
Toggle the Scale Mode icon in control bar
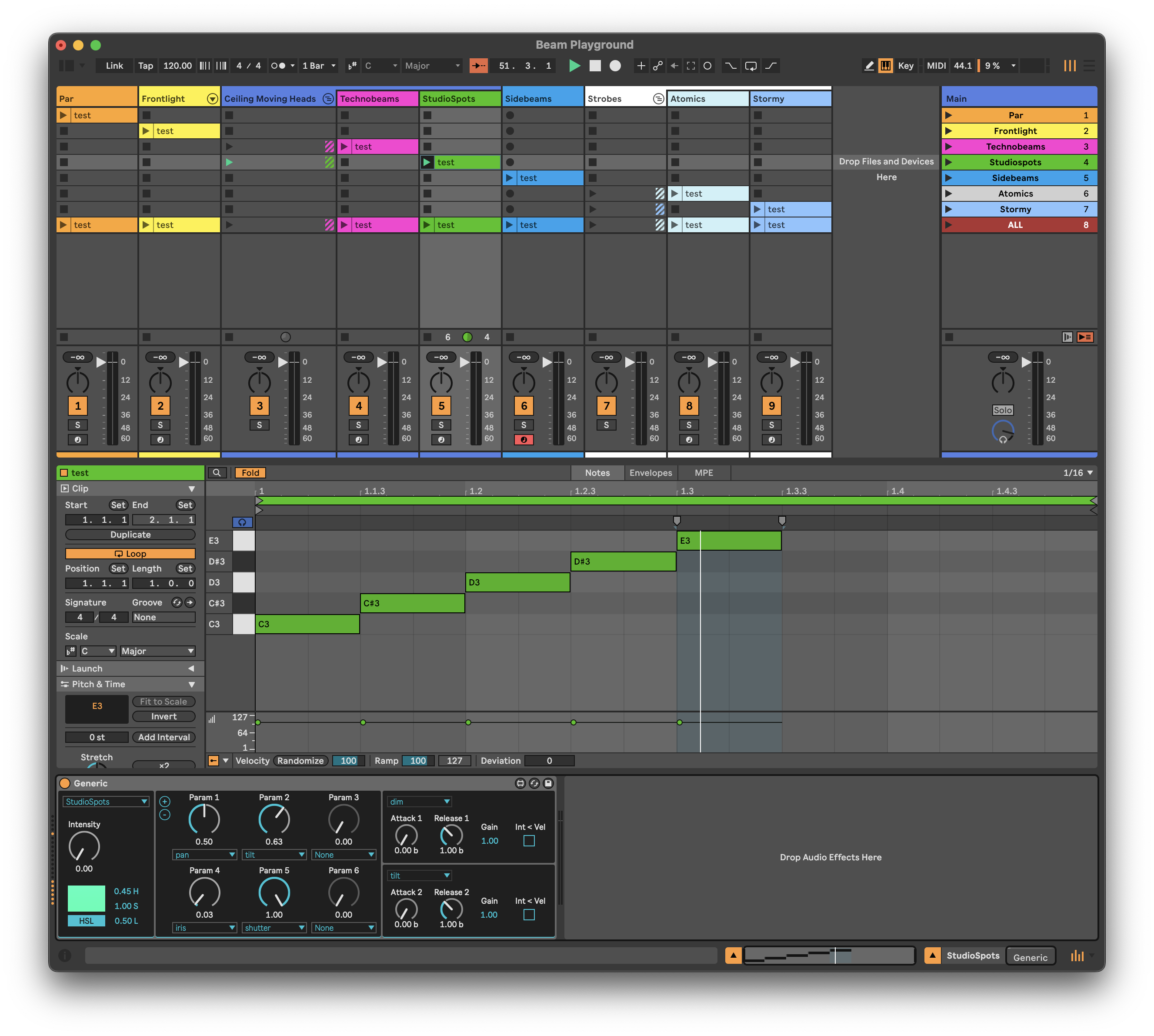pos(352,66)
